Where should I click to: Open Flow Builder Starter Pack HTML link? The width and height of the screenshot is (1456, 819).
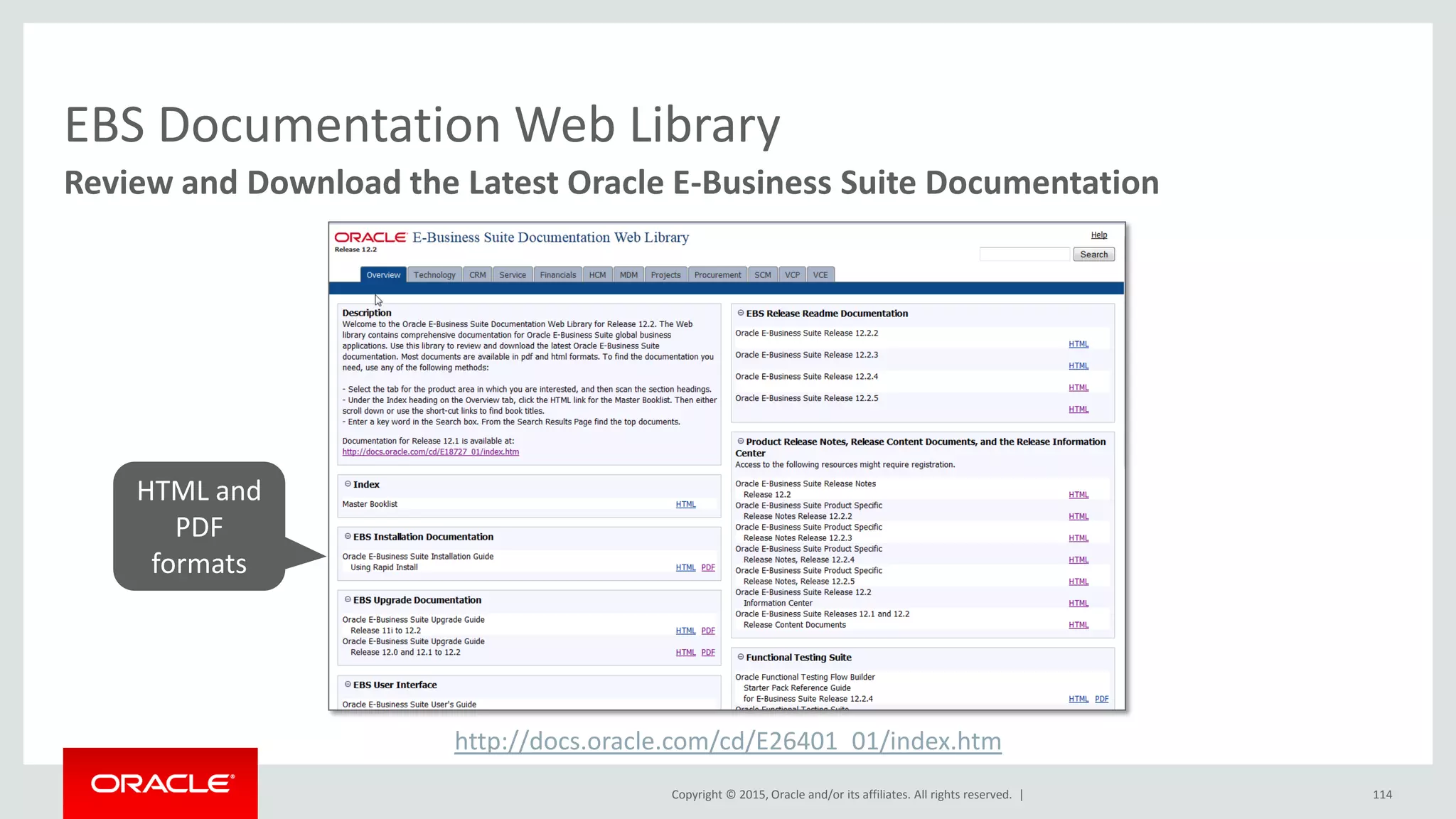coord(1078,700)
